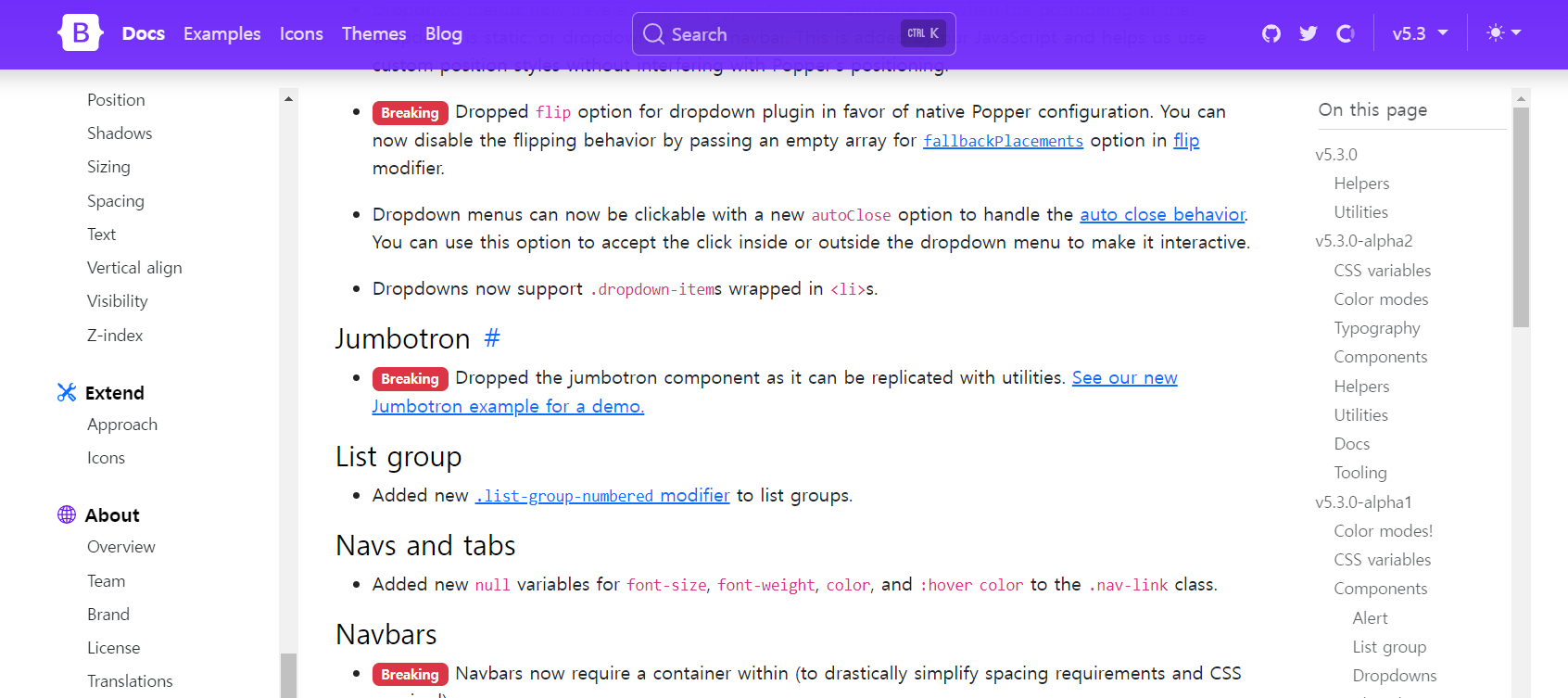Jump to Color modes! in page contents
This screenshot has height=698, width=1568.
1383,531
